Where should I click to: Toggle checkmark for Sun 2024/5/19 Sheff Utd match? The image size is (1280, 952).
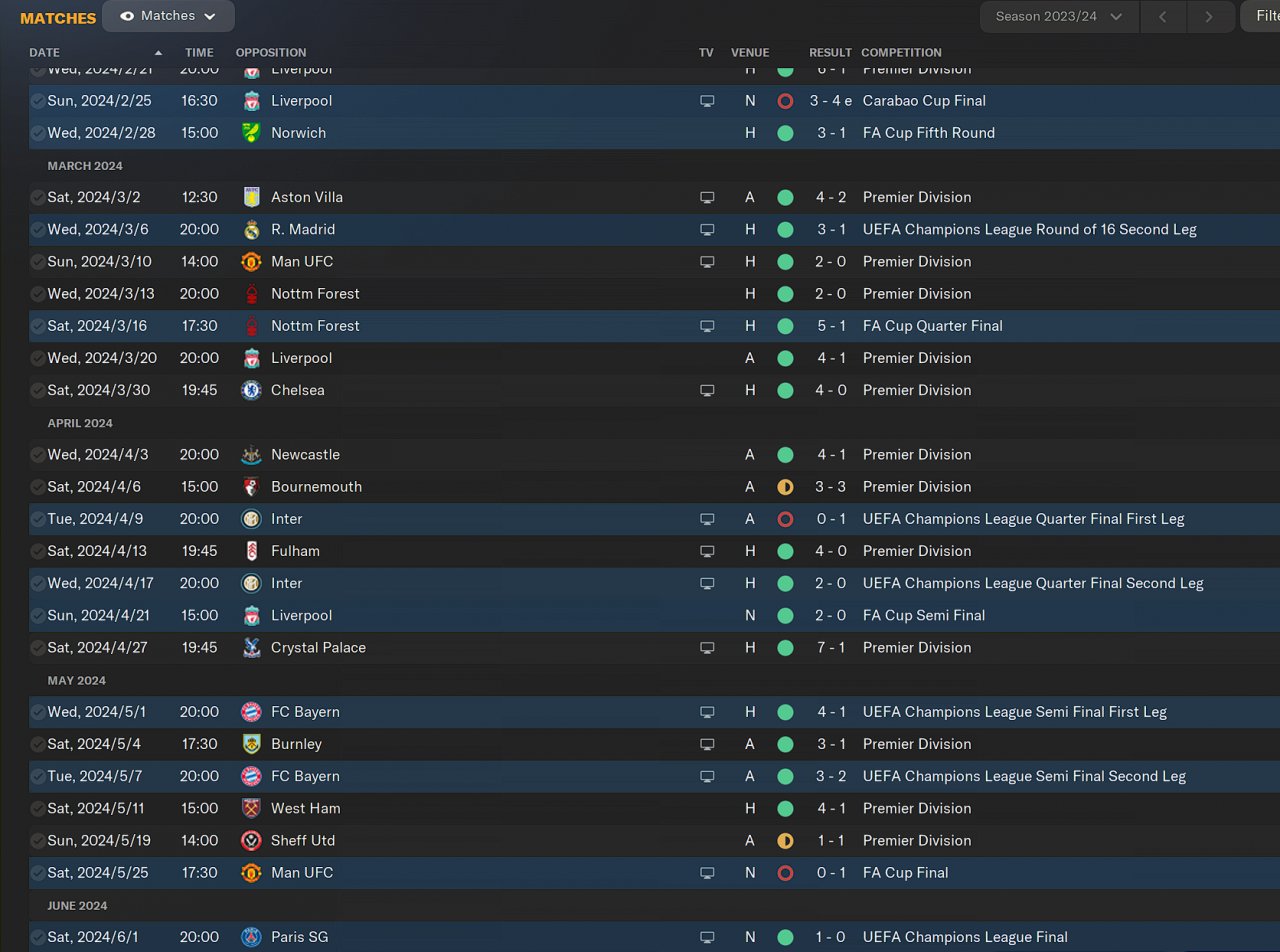coord(37,841)
